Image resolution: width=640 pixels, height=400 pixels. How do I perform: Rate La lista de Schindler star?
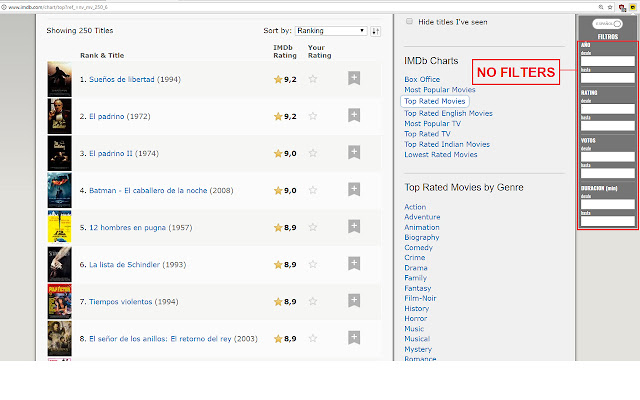click(313, 264)
